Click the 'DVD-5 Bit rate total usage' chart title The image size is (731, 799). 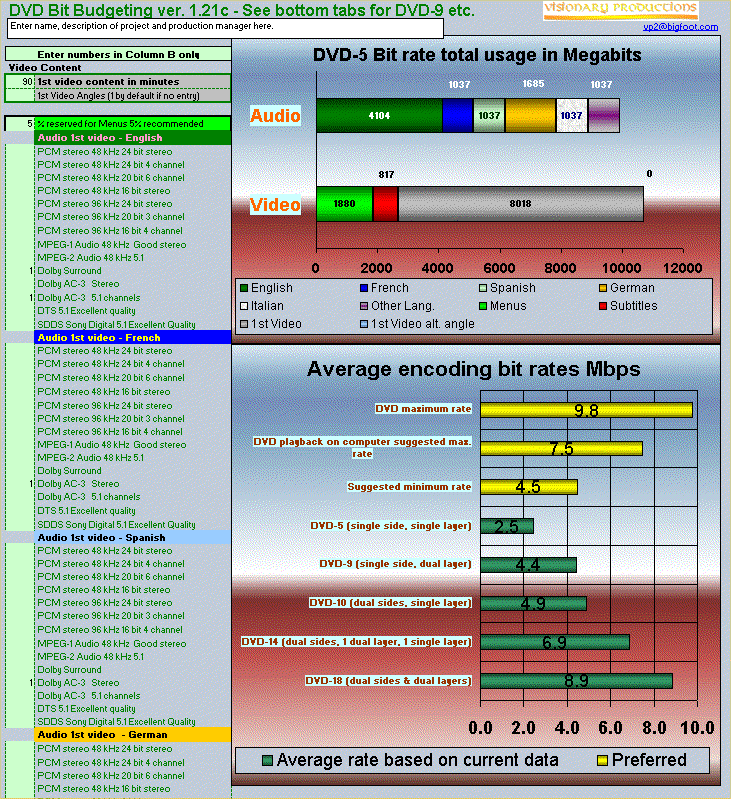pos(477,55)
